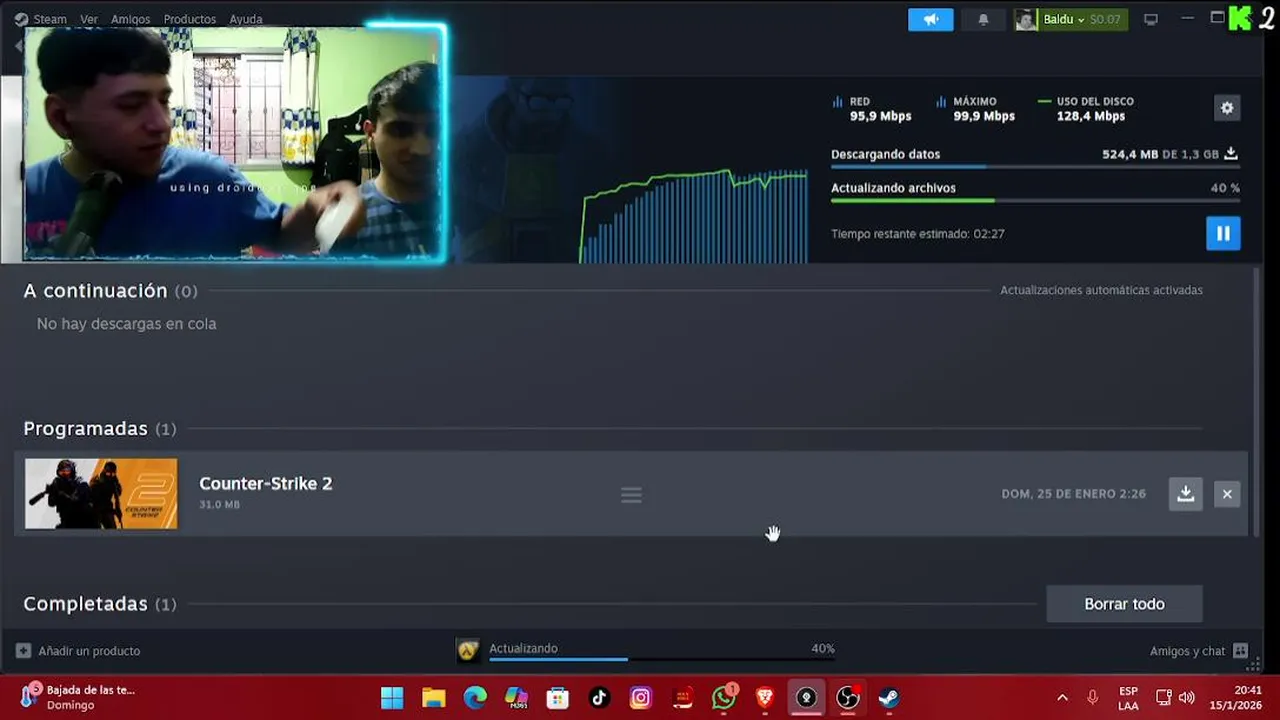Open the Ayuda menu
The width and height of the screenshot is (1280, 720).
[246, 19]
